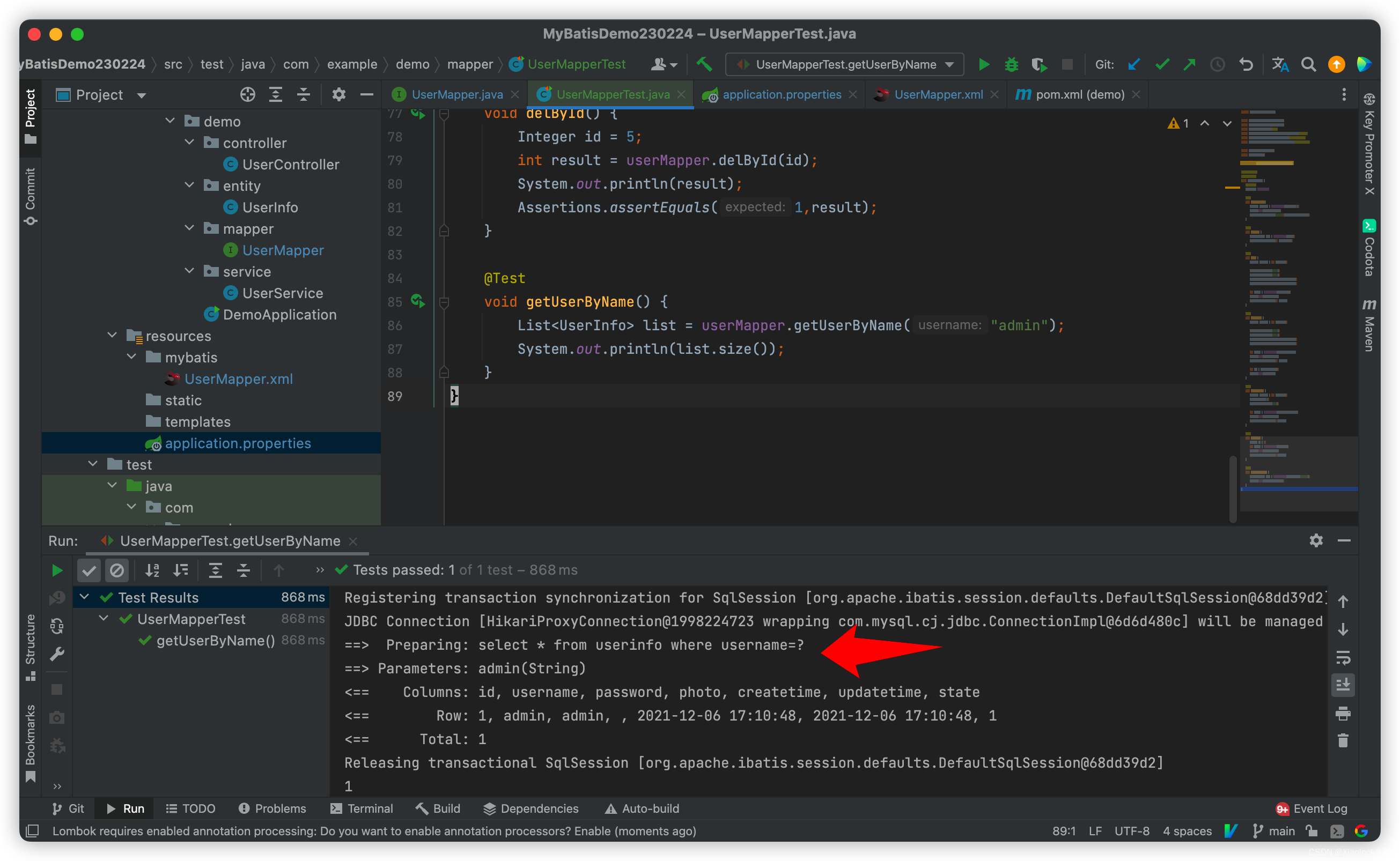Viewport: 1400px width, 861px height.
Task: Open Problems tool window
Action: click(x=272, y=808)
